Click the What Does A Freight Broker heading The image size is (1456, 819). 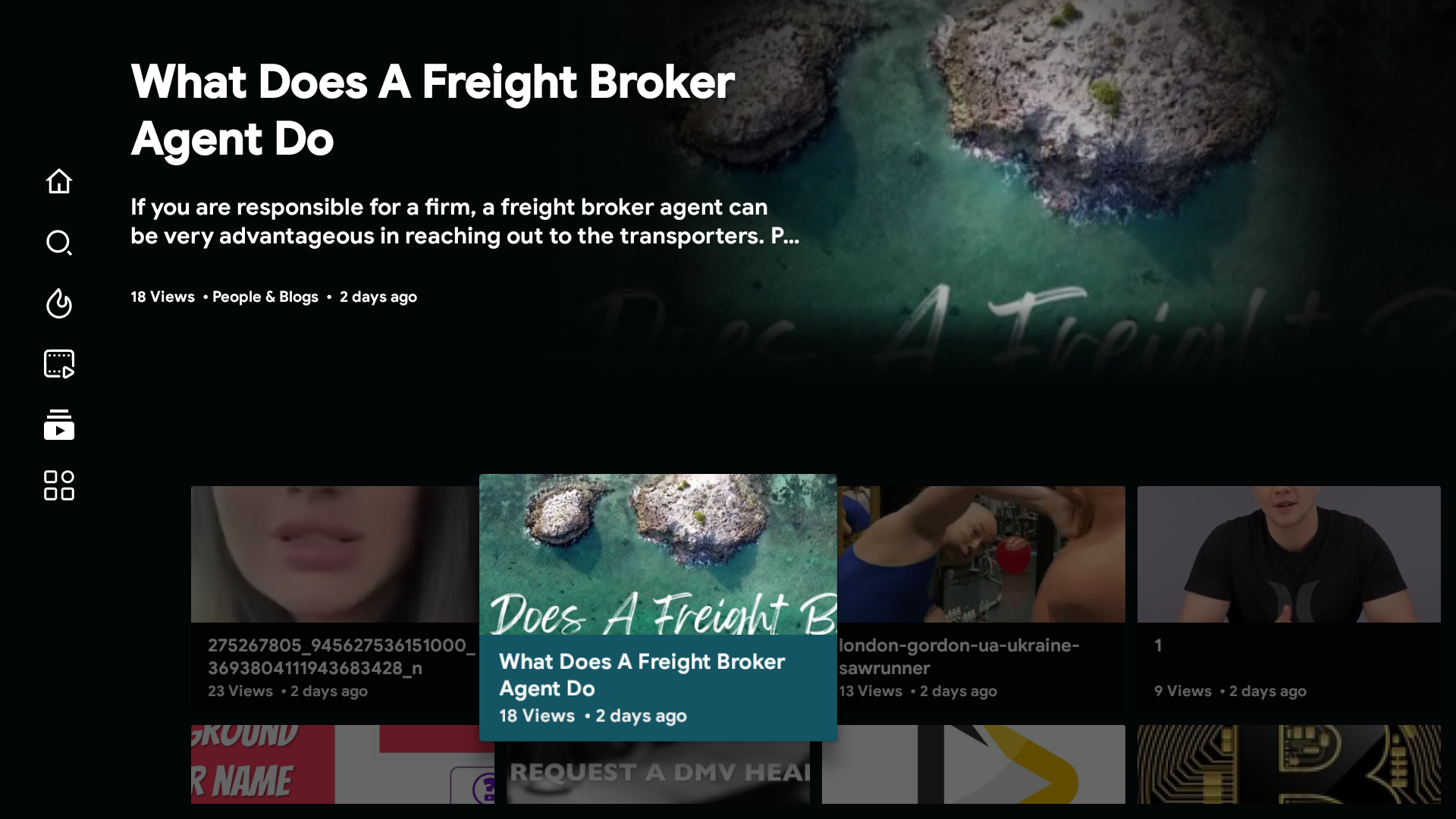[432, 110]
